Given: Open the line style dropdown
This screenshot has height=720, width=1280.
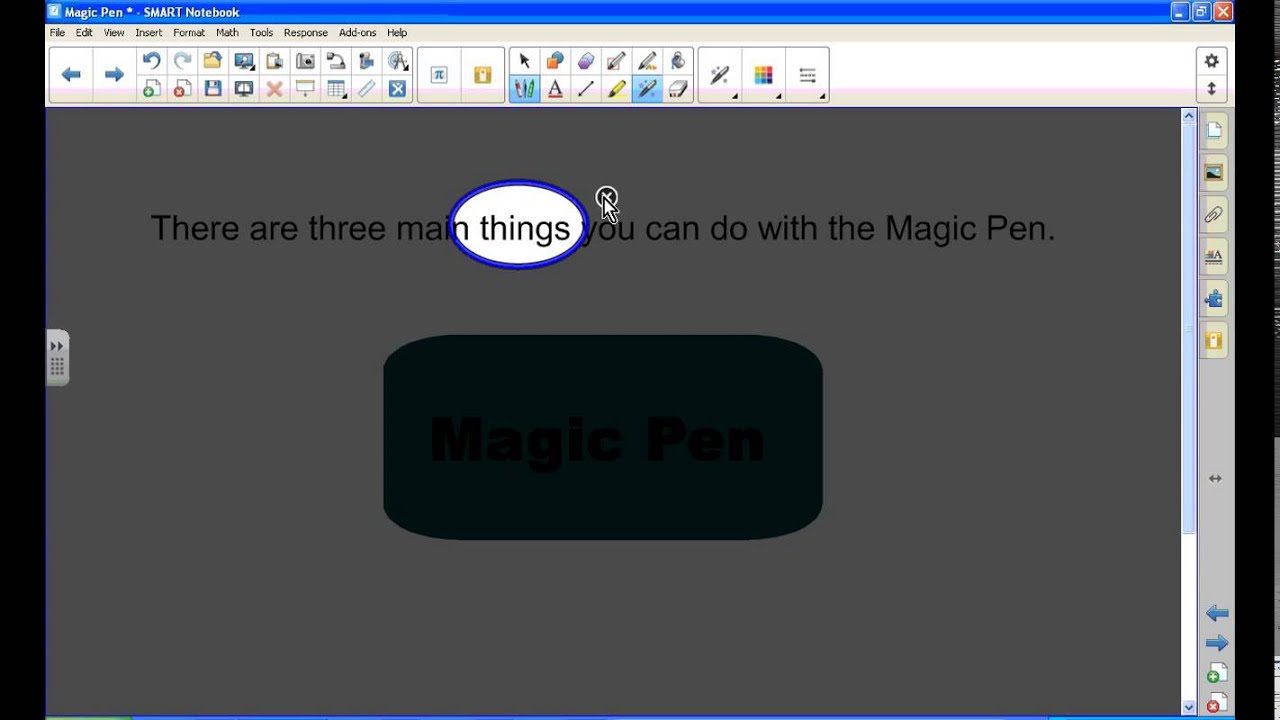Looking at the screenshot, I should pyautogui.click(x=807, y=75).
